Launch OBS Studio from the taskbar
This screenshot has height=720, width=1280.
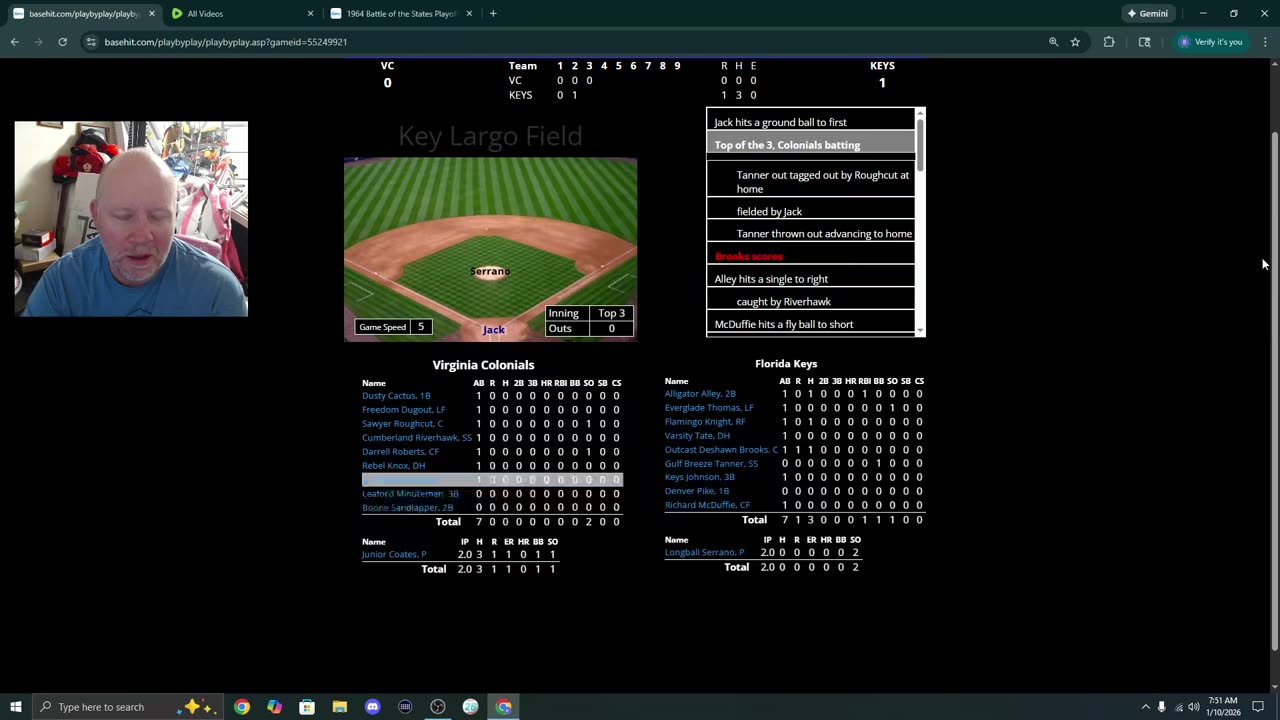tap(438, 707)
